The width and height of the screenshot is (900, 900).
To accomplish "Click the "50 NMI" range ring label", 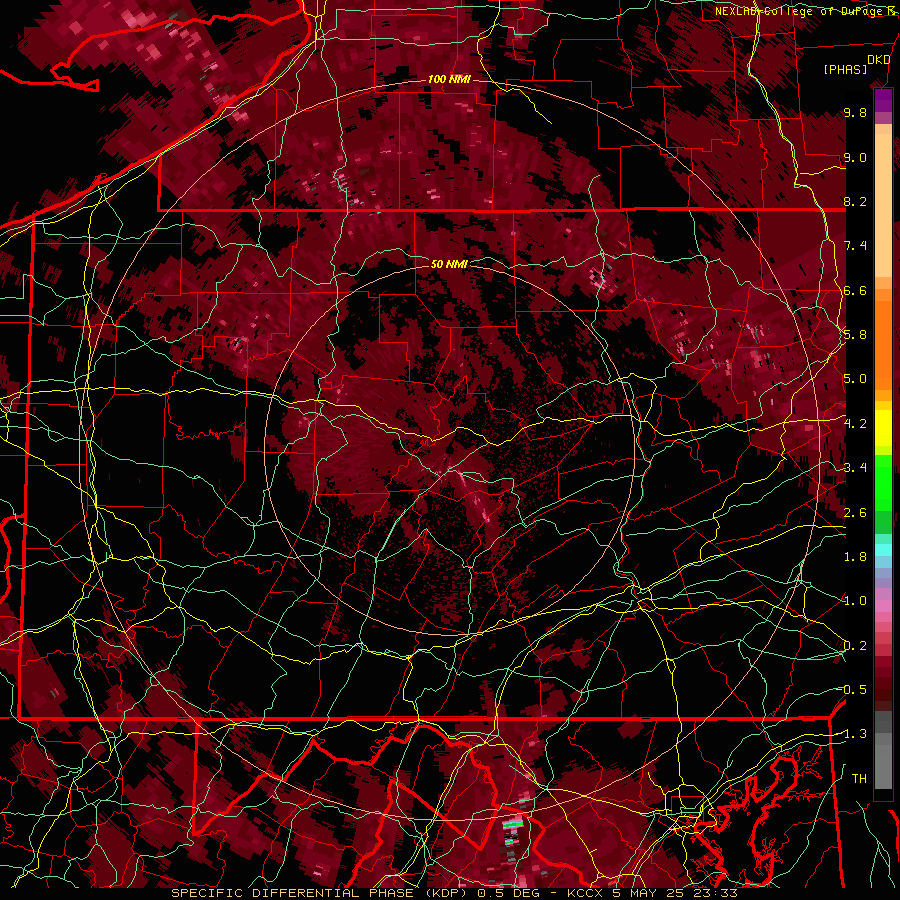I will coord(449,264).
